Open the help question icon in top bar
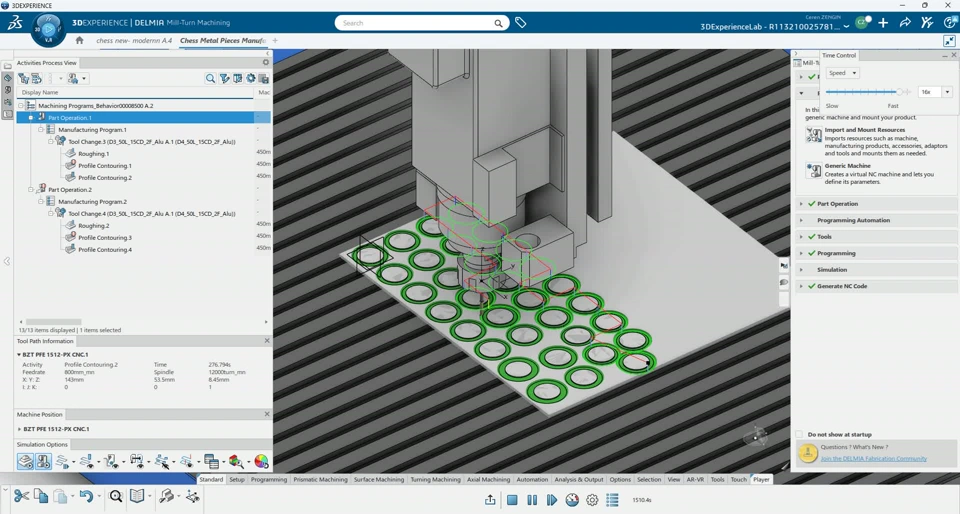The image size is (960, 514). pyautogui.click(x=950, y=23)
